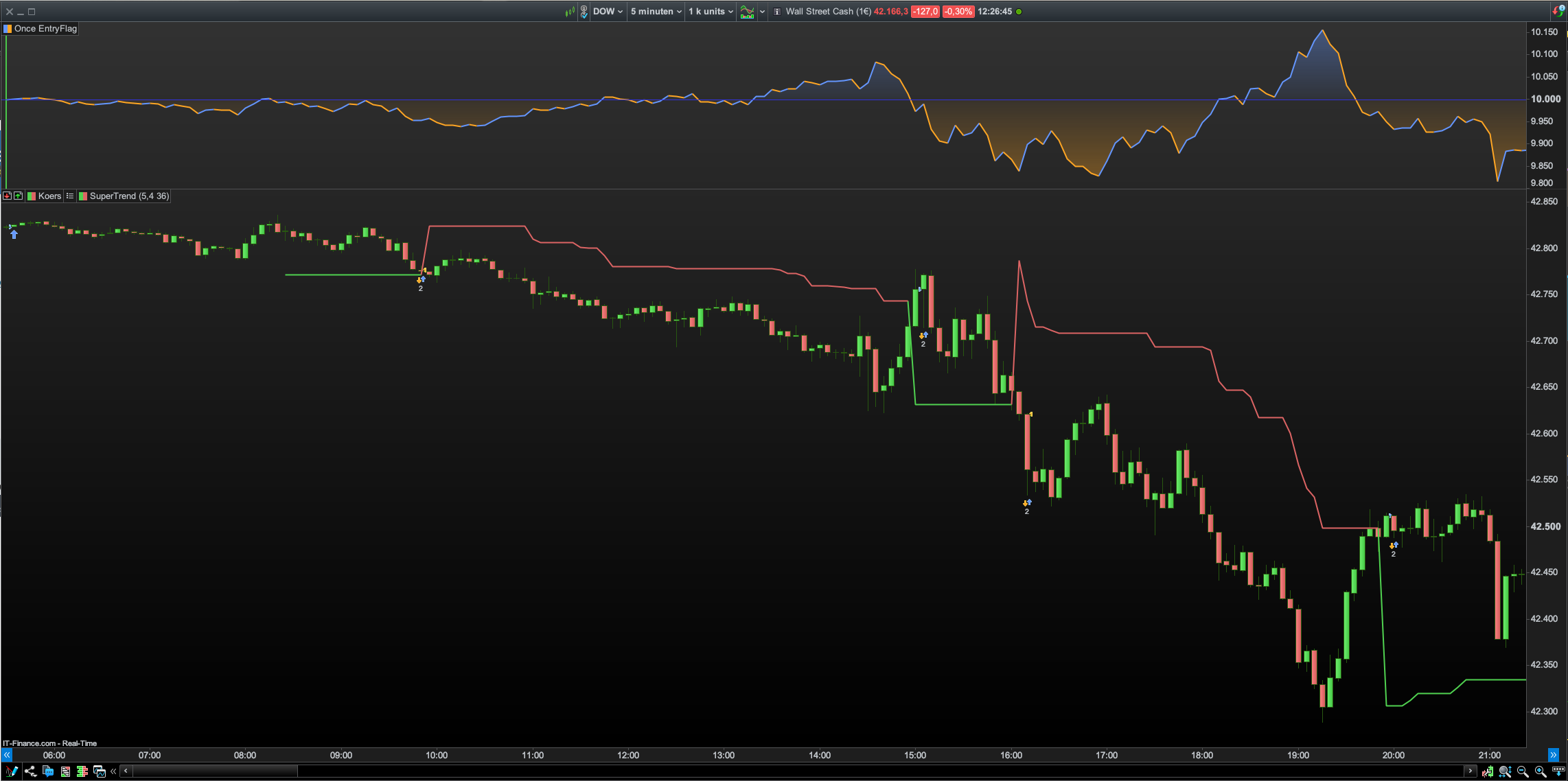Click the share chart icon
This screenshot has width=1568, height=781.
(x=30, y=771)
